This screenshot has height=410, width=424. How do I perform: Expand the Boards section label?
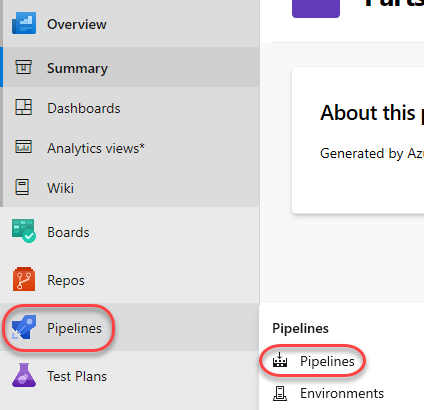[68, 232]
